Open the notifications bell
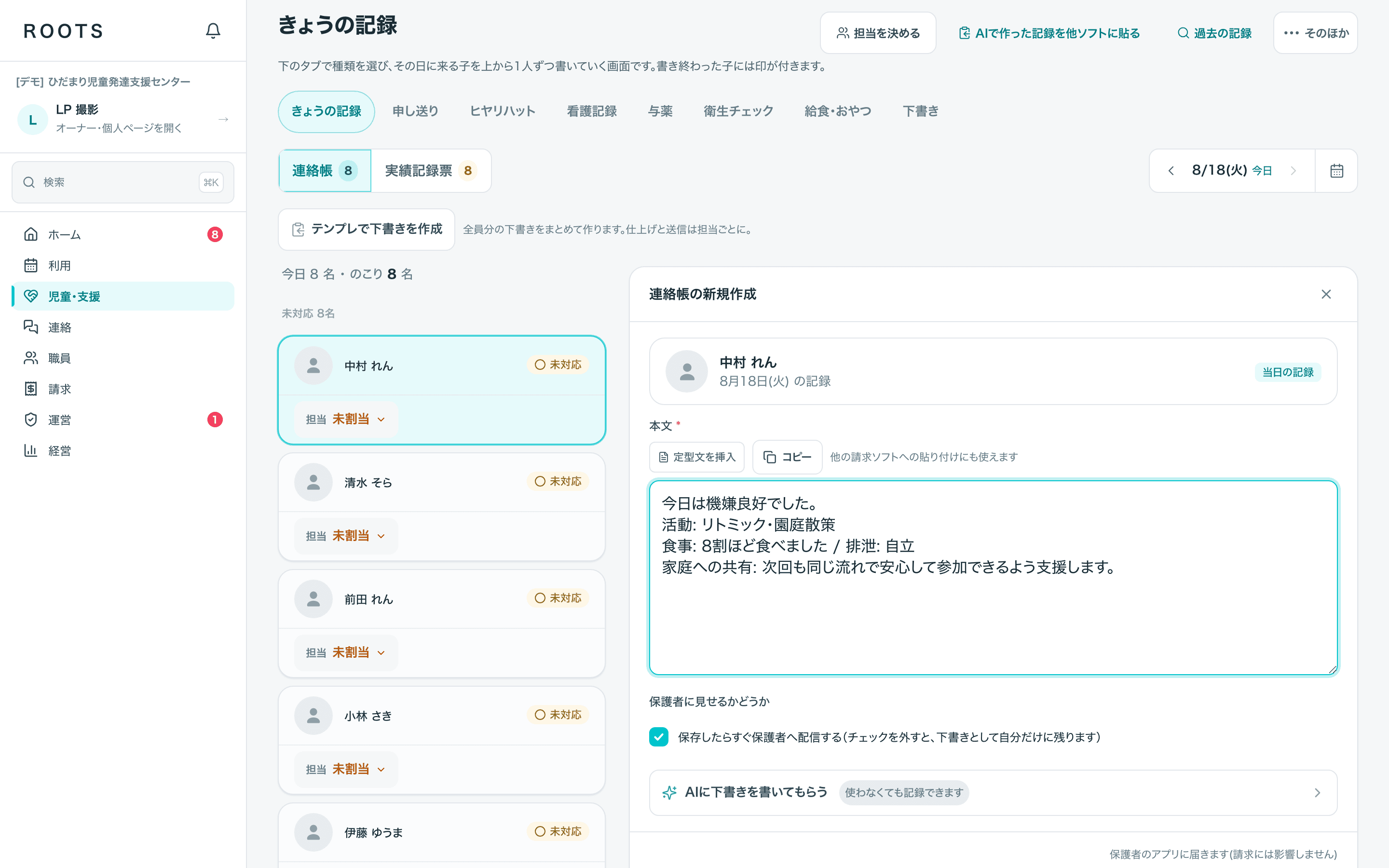The image size is (1389, 868). pos(213,30)
